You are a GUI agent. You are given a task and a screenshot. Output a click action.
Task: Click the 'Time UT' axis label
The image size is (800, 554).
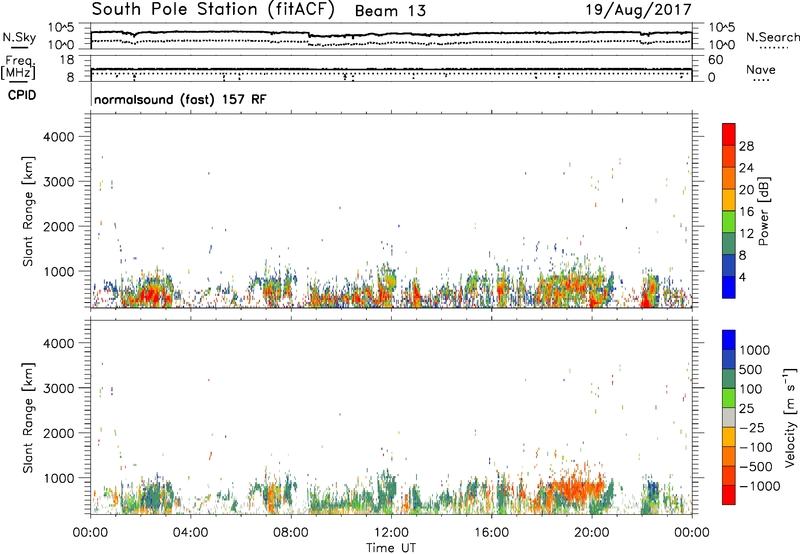click(391, 548)
